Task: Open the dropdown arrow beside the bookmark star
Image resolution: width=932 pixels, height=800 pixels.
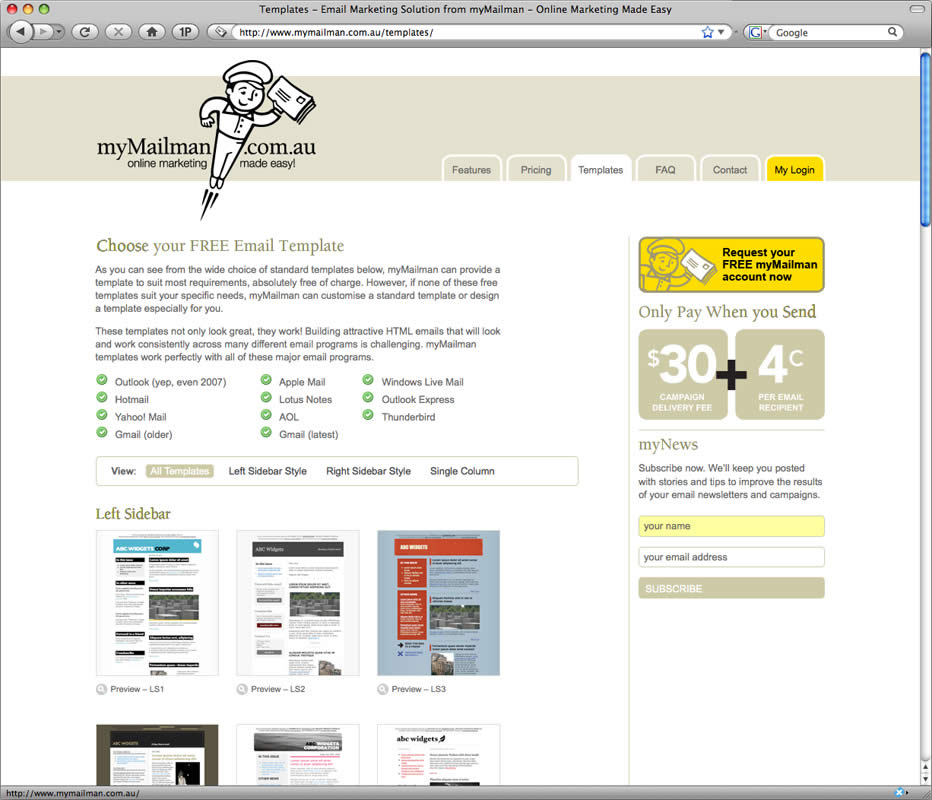Action: pos(721,32)
